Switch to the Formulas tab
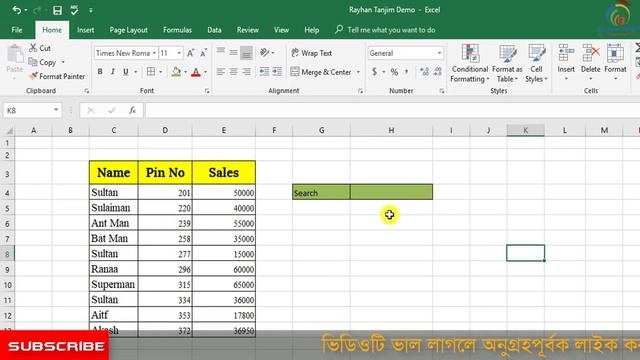Viewport: 640px width, 360px height. (x=177, y=30)
